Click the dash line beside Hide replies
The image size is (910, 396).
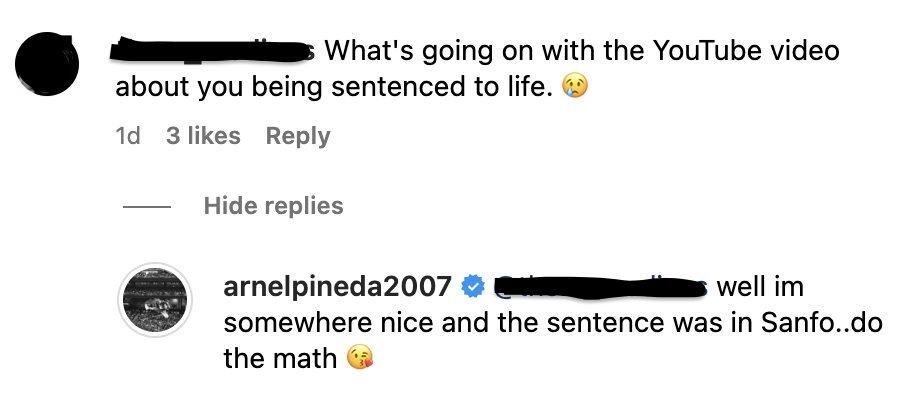147,206
